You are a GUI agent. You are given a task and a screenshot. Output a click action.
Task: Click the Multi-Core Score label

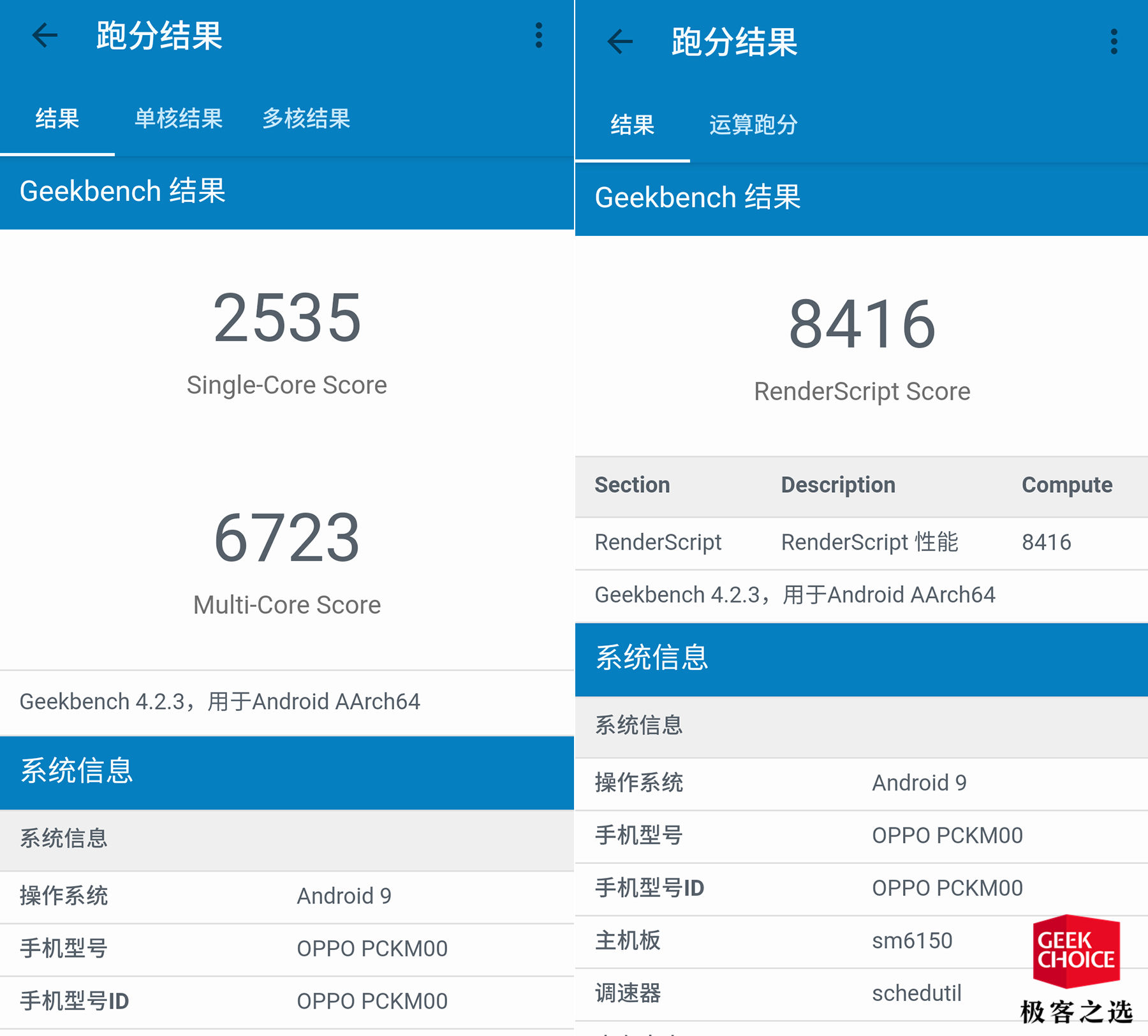[x=287, y=605]
